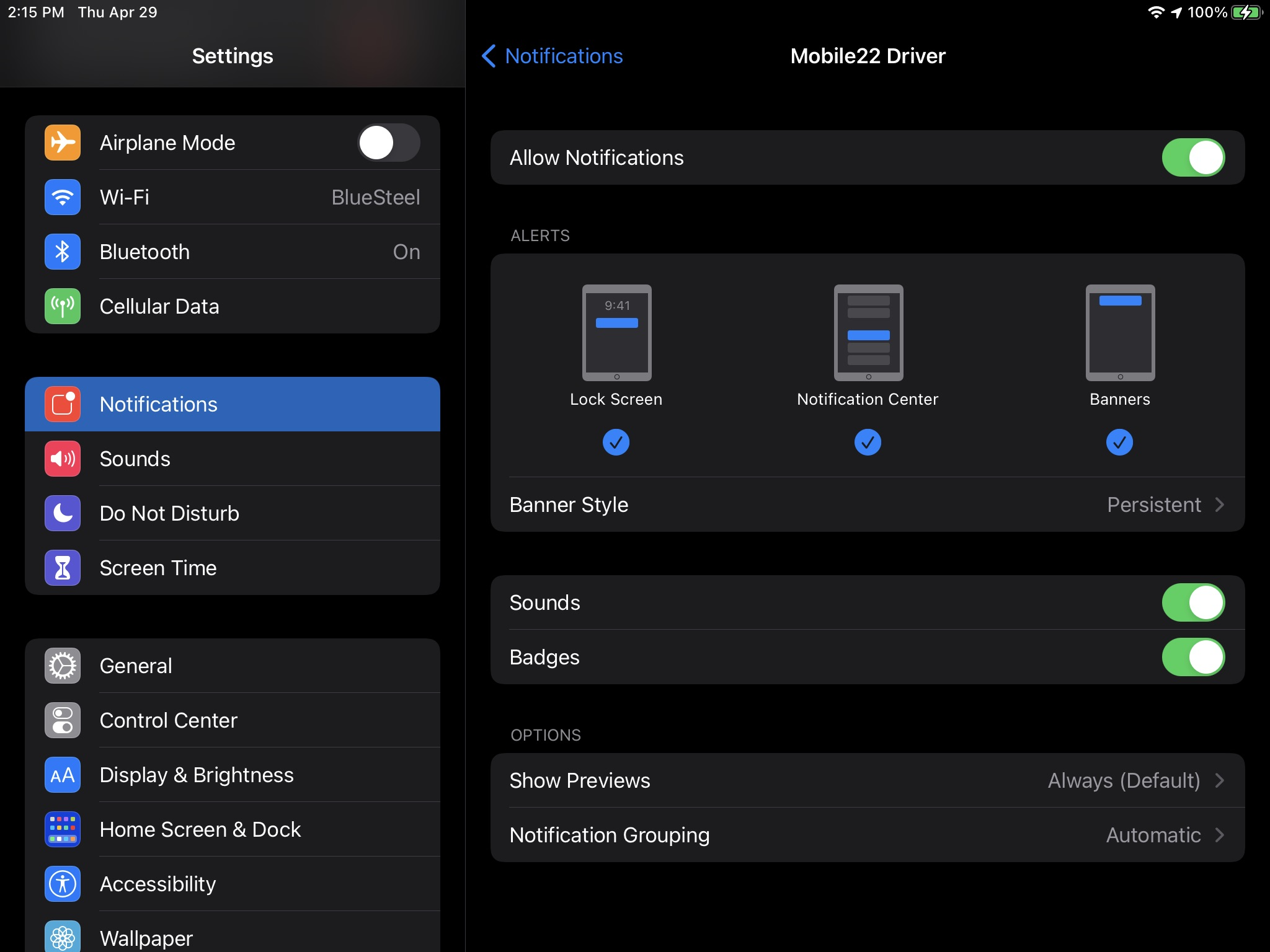The image size is (1270, 952).
Task: Disable the Sounds toggle for Mobile22 Driver
Action: click(1192, 602)
